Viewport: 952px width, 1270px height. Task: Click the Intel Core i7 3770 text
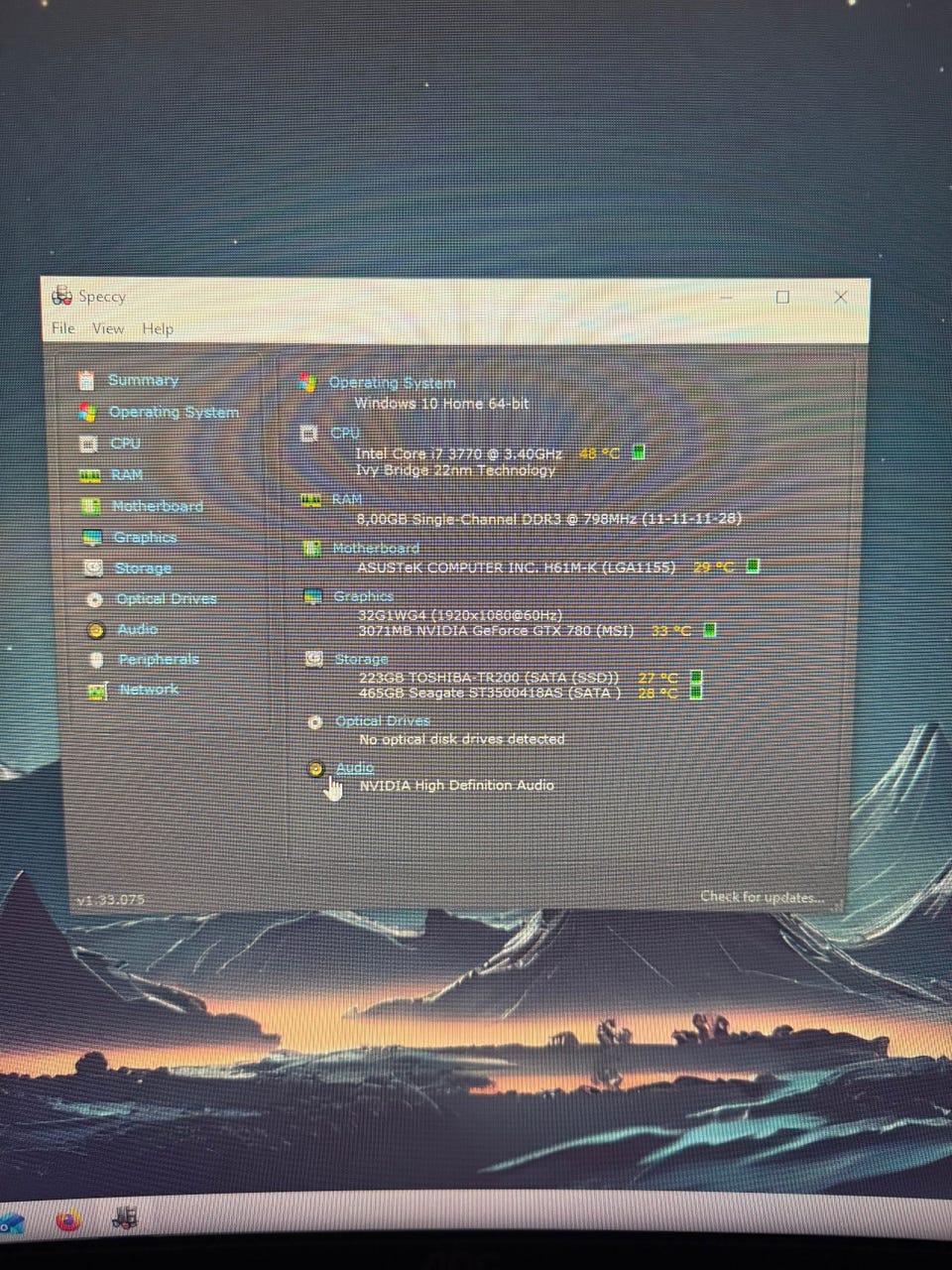[458, 453]
